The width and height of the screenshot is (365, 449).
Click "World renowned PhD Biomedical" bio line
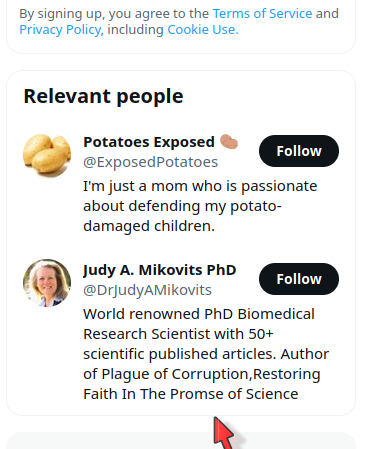coord(199,314)
